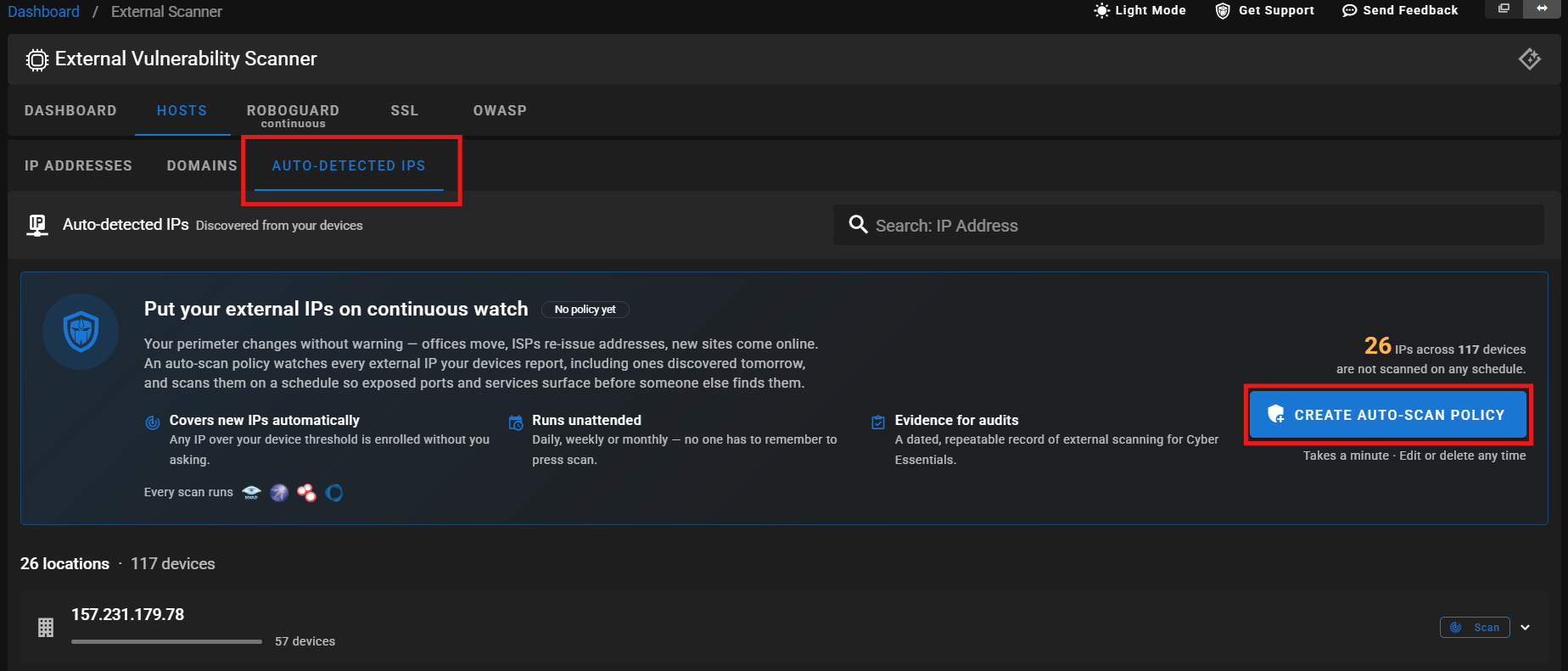Click the sparkle diamond icon in the header

point(1530,59)
